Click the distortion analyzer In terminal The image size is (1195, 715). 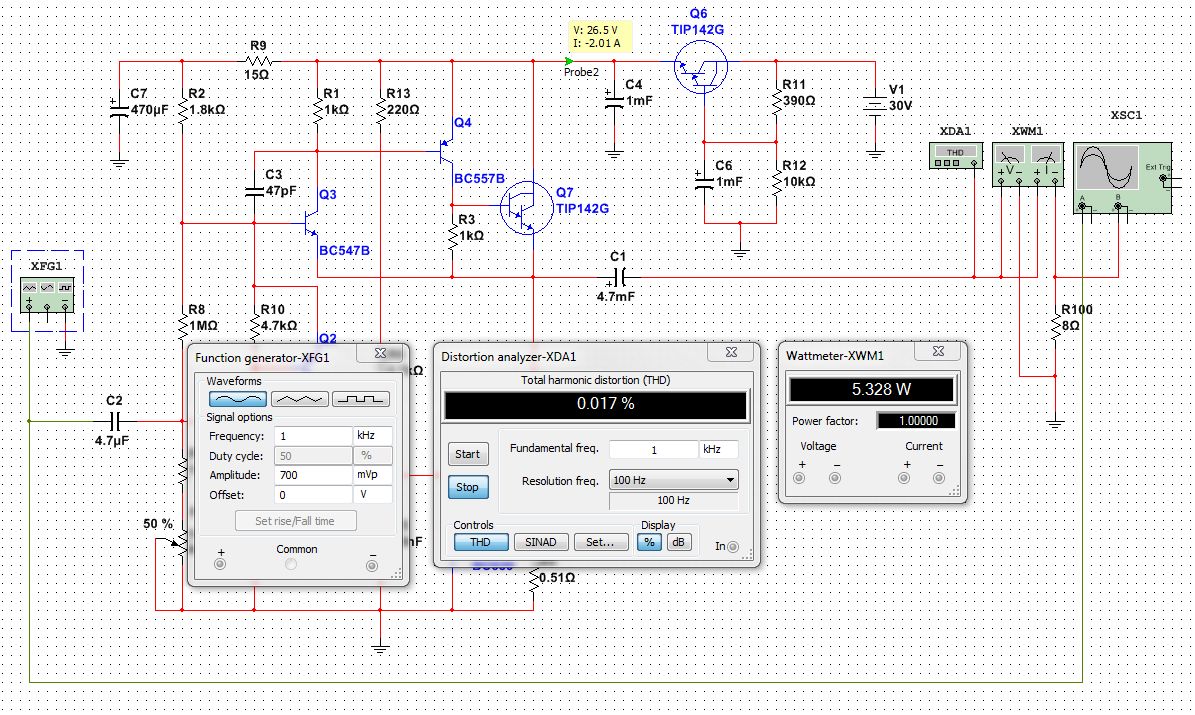click(x=733, y=547)
